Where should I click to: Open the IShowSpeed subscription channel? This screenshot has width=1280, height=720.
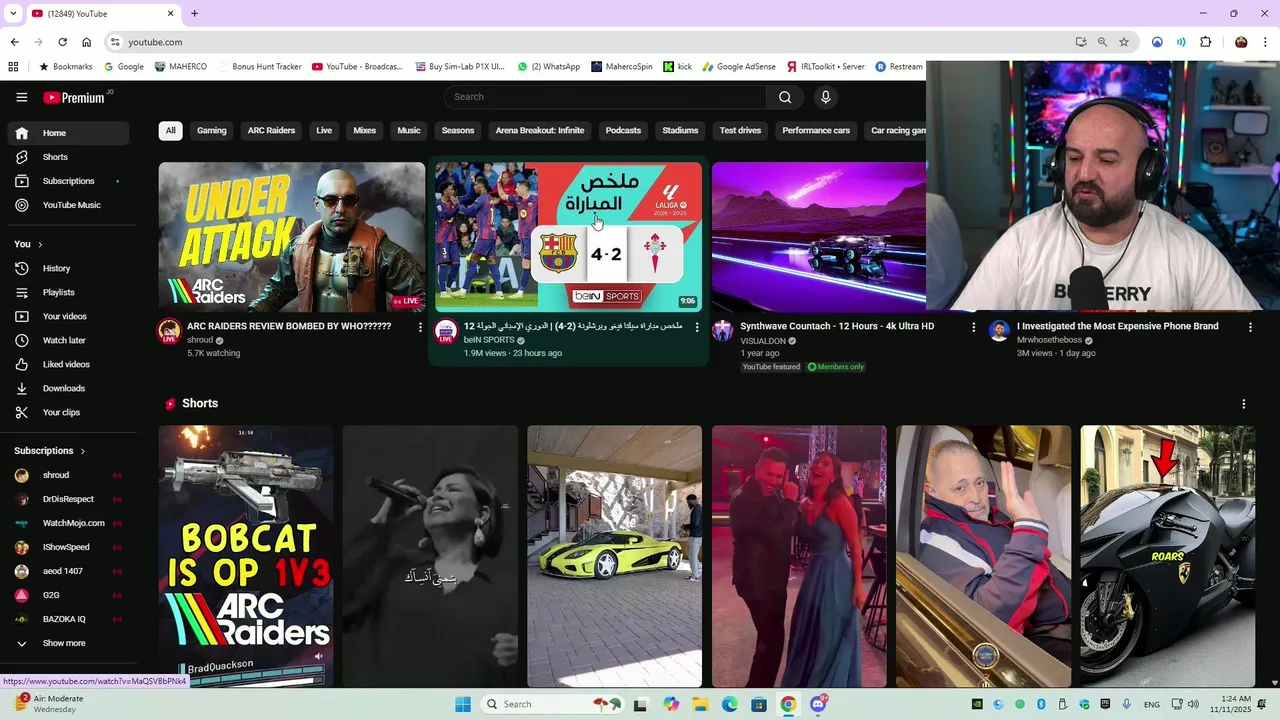click(69, 547)
